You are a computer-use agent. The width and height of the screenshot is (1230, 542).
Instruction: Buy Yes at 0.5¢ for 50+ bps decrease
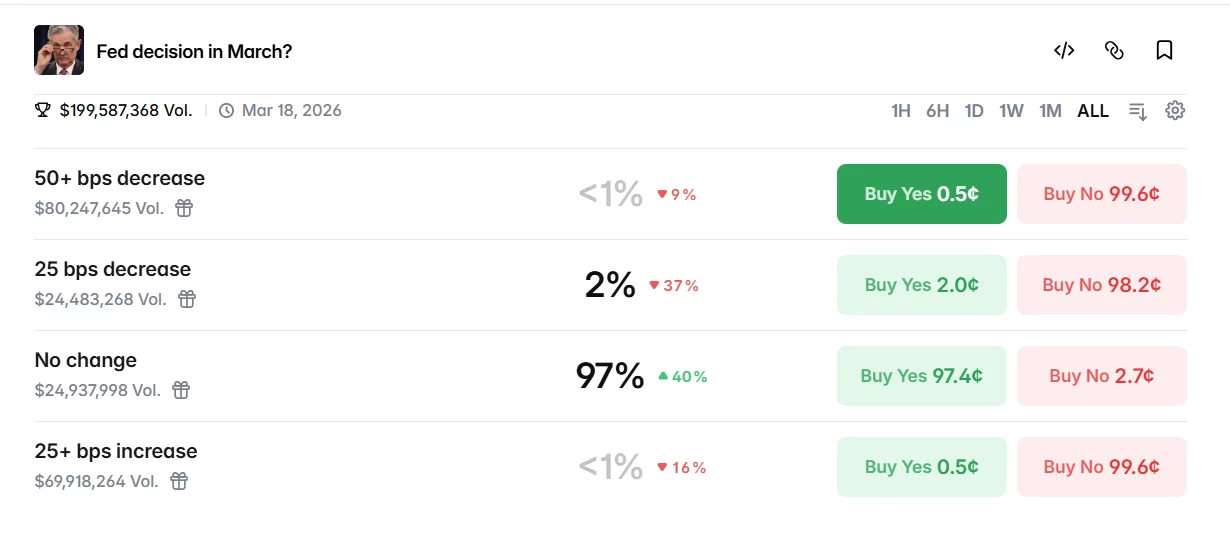921,194
